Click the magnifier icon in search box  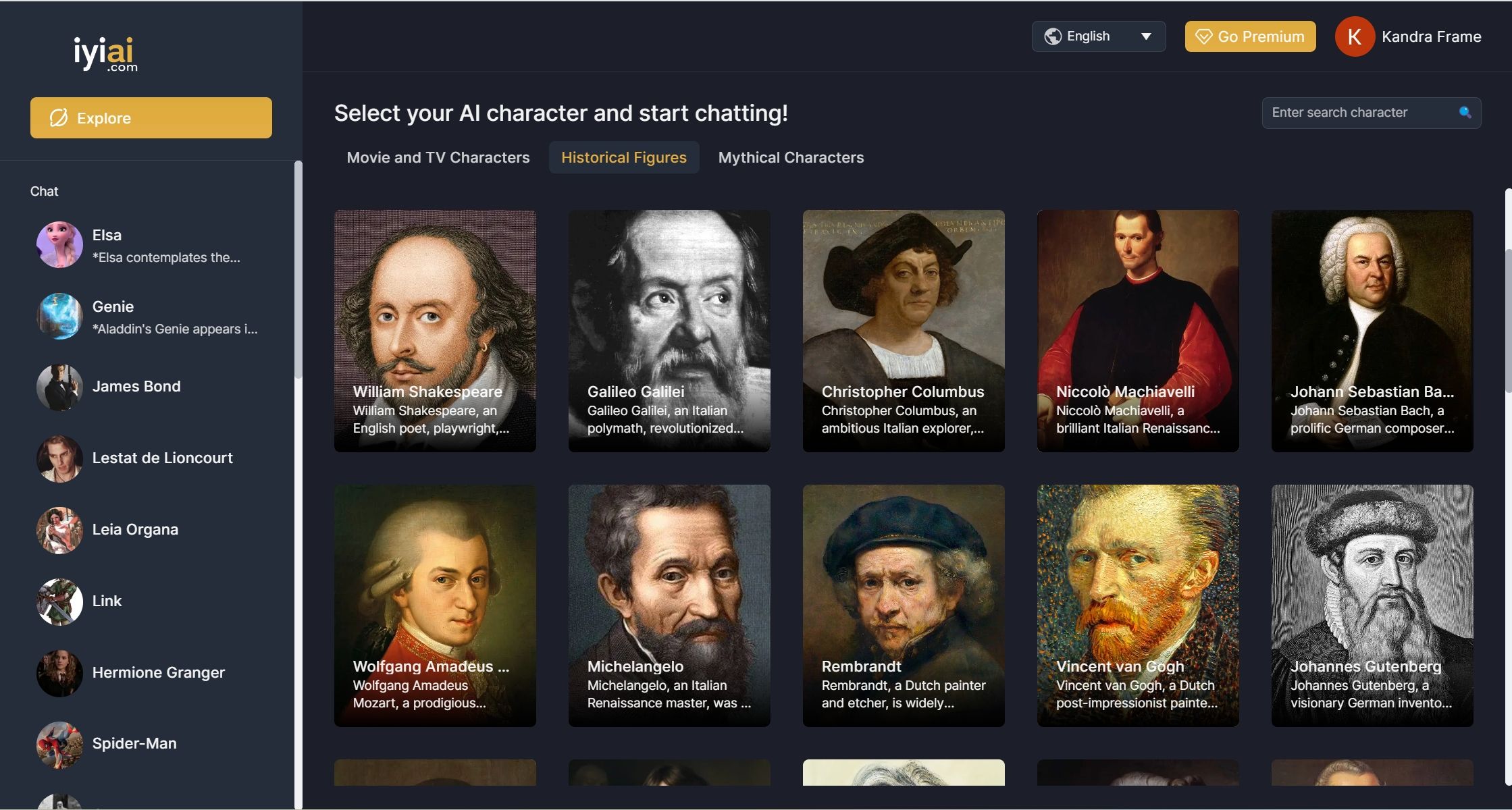pyautogui.click(x=1464, y=112)
